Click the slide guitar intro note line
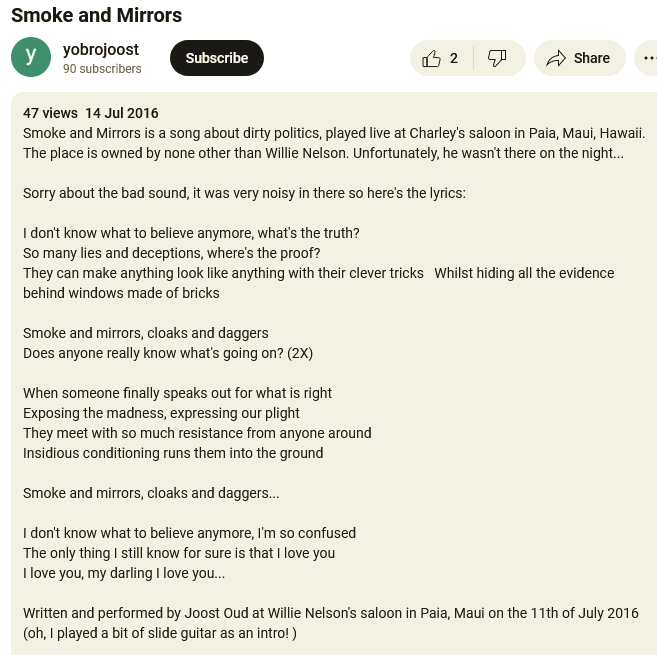 160,633
